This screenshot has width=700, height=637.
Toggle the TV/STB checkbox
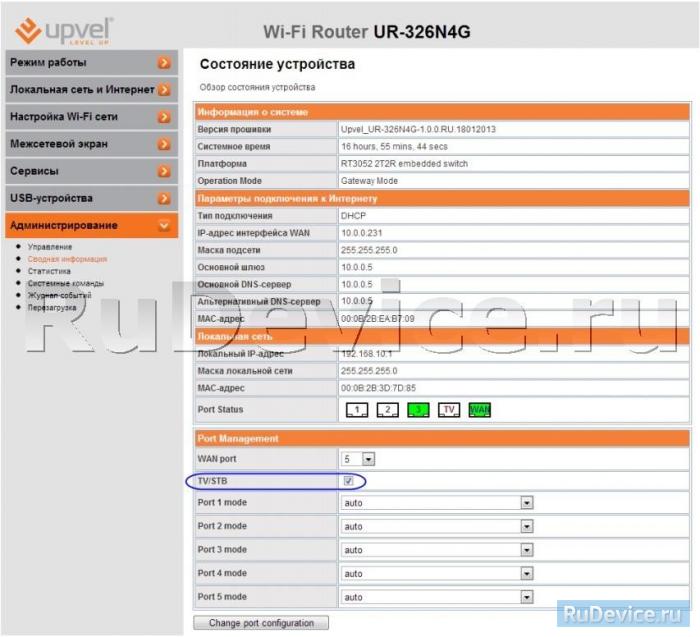(x=348, y=481)
